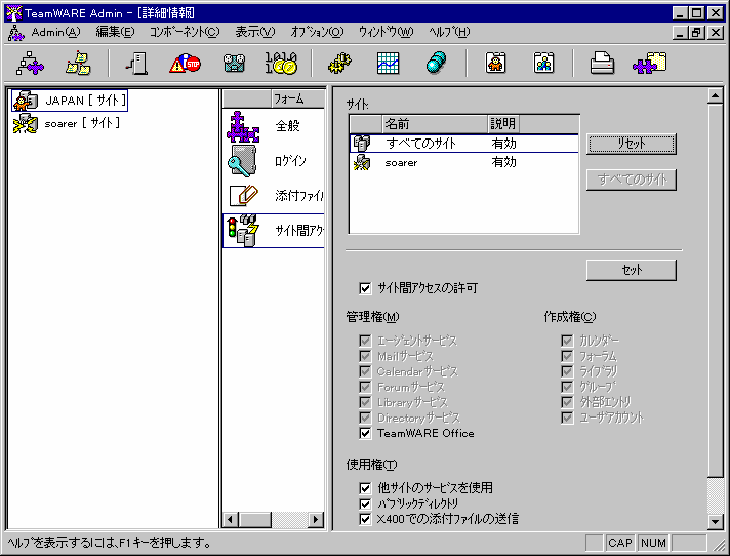Image resolution: width=730 pixels, height=556 pixels.
Task: Click the セット button
Action: click(631, 270)
